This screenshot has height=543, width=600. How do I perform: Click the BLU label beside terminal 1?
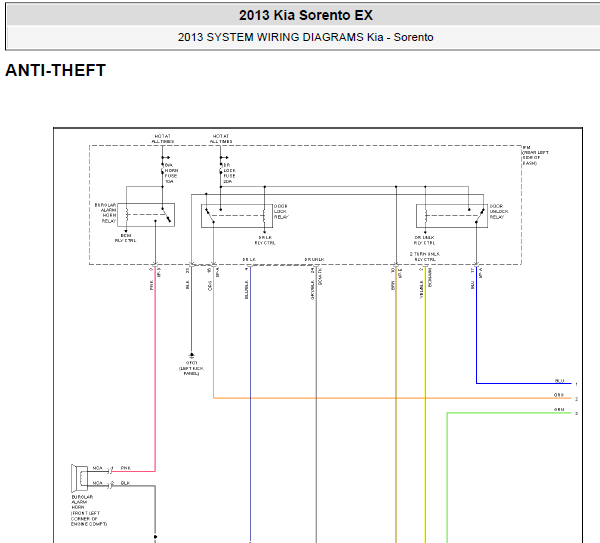(x=559, y=380)
